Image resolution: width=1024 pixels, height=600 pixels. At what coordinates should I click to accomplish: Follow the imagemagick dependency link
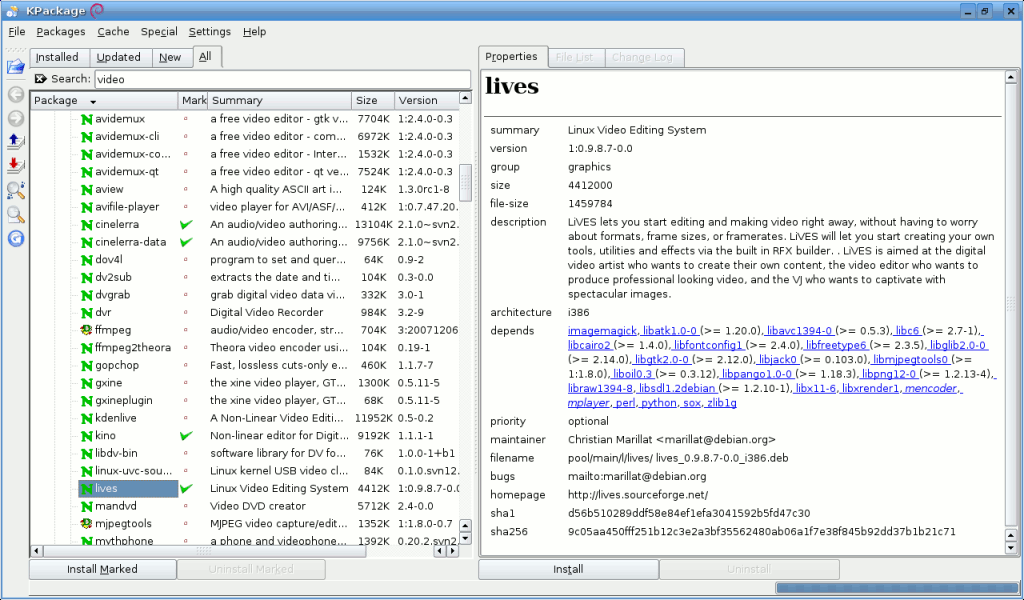pyautogui.click(x=603, y=331)
